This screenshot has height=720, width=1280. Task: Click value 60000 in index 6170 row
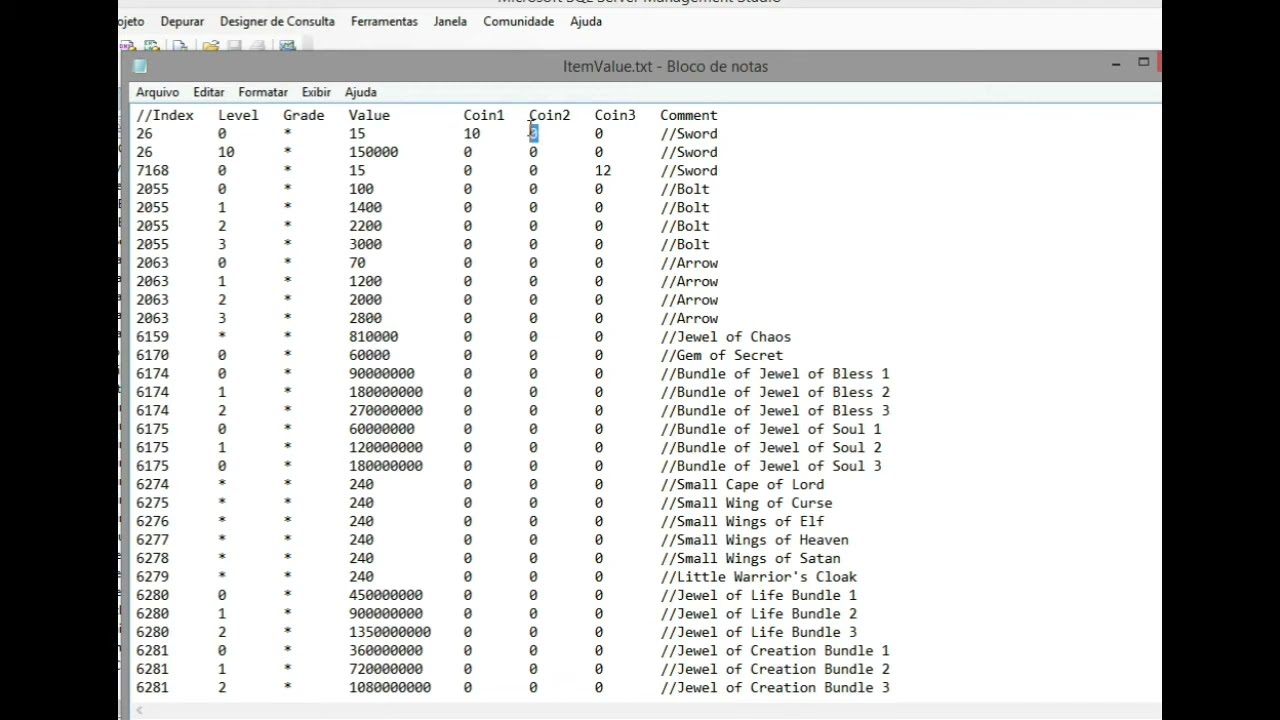coord(369,356)
